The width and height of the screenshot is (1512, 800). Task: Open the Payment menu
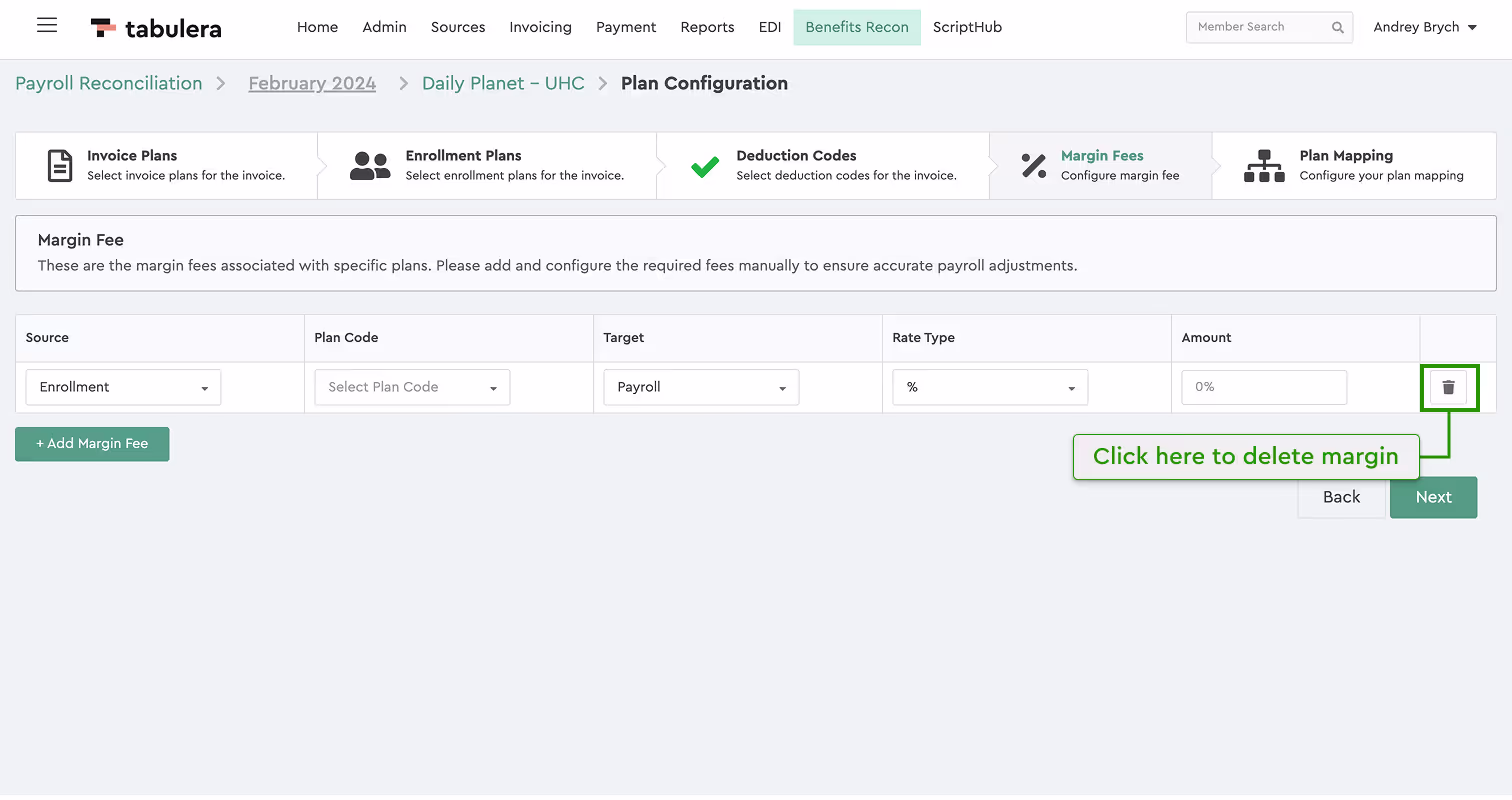click(x=626, y=27)
